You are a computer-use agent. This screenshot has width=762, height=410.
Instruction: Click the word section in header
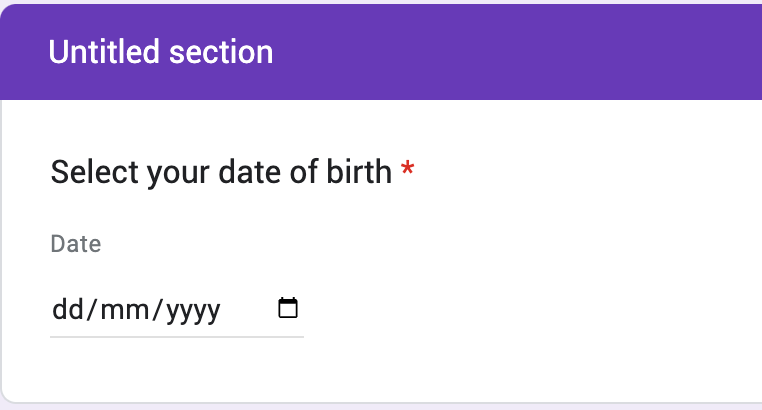pyautogui.click(x=221, y=52)
